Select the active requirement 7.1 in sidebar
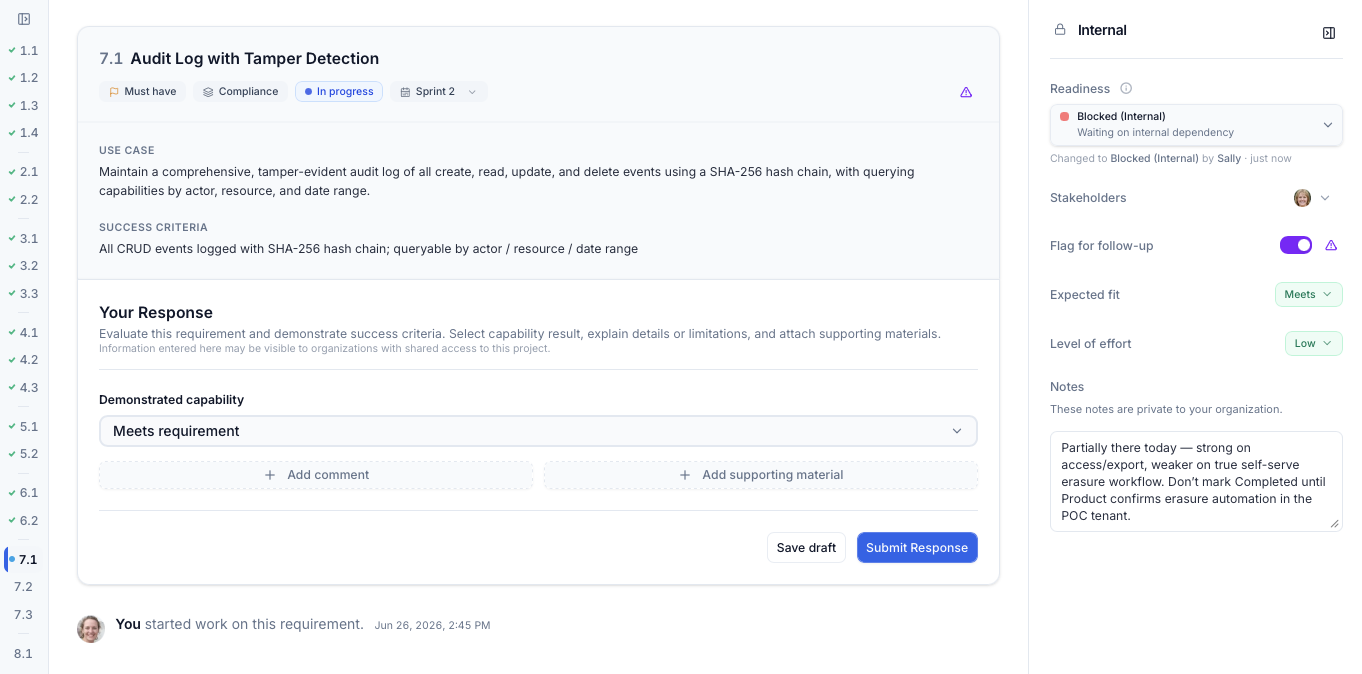This screenshot has width=1362, height=674. point(24,560)
